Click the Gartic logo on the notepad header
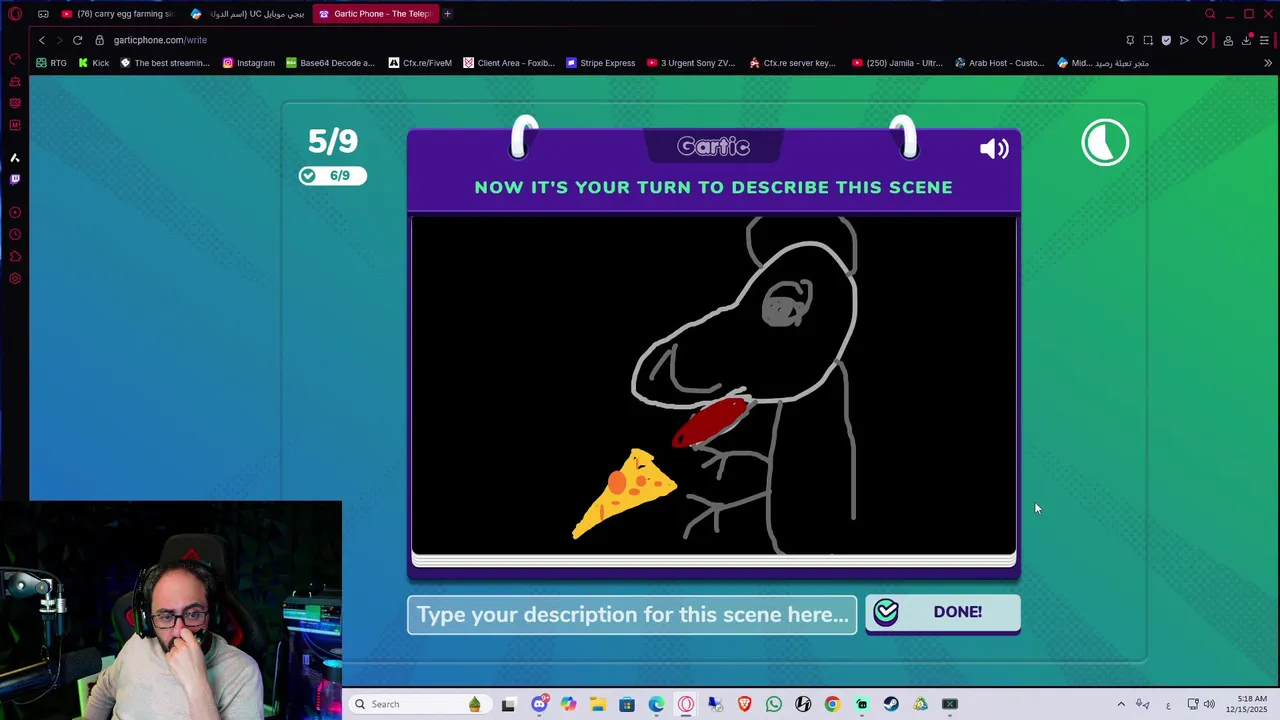The height and width of the screenshot is (720, 1280). coord(713,147)
